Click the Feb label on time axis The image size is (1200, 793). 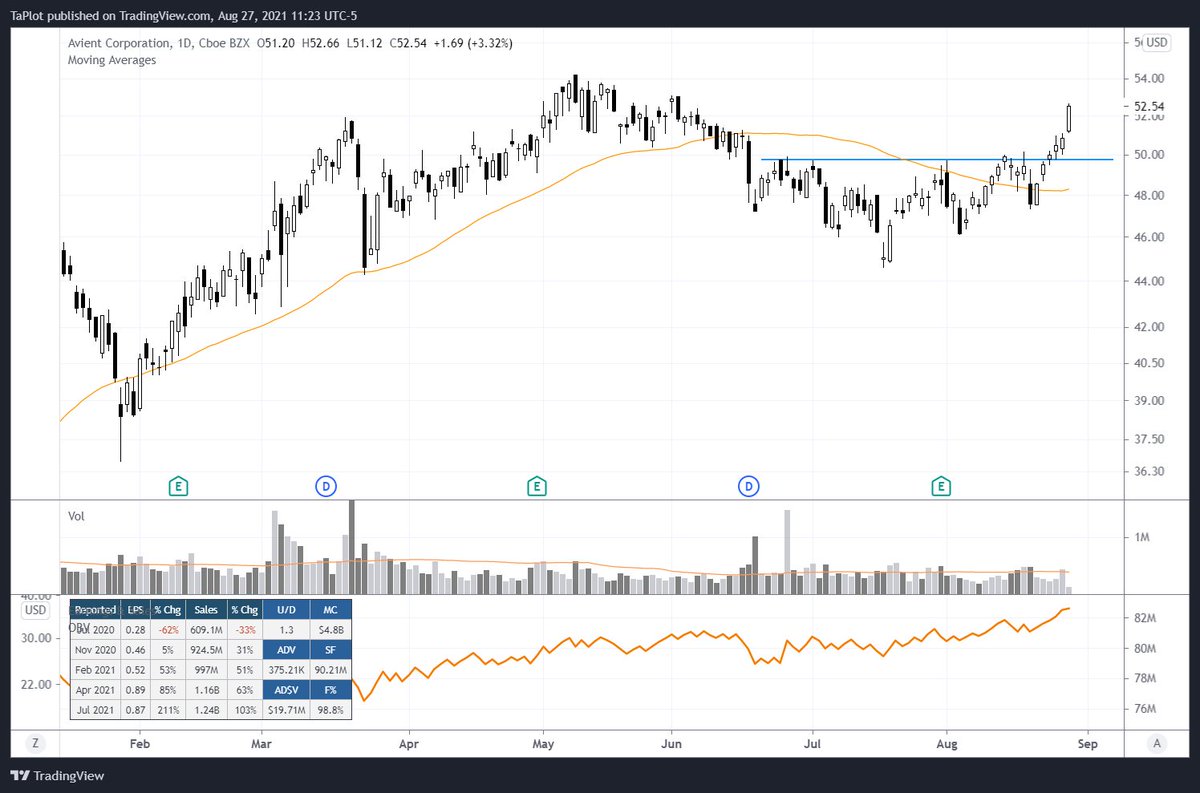tap(140, 744)
